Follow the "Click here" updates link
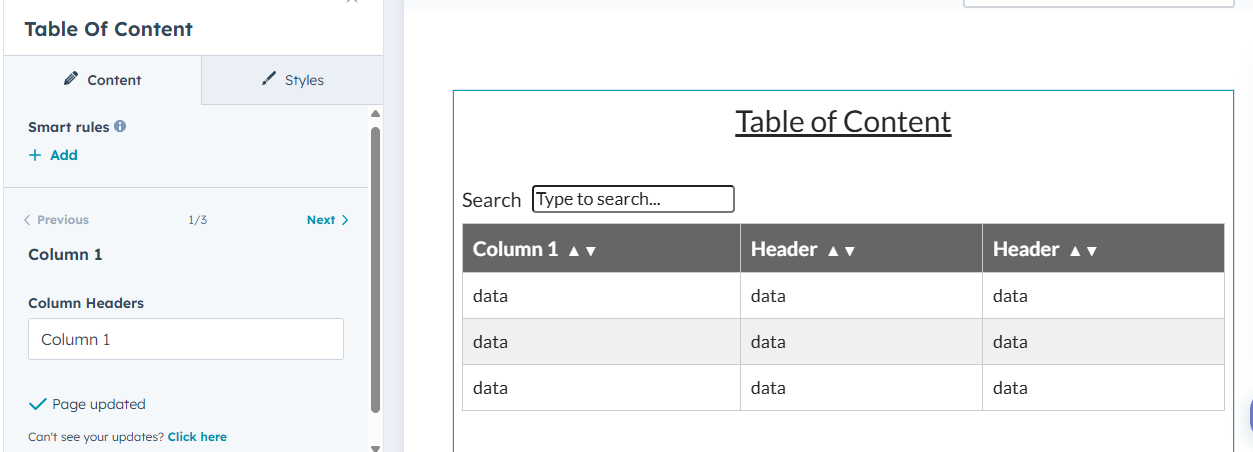The image size is (1253, 452). [x=197, y=437]
